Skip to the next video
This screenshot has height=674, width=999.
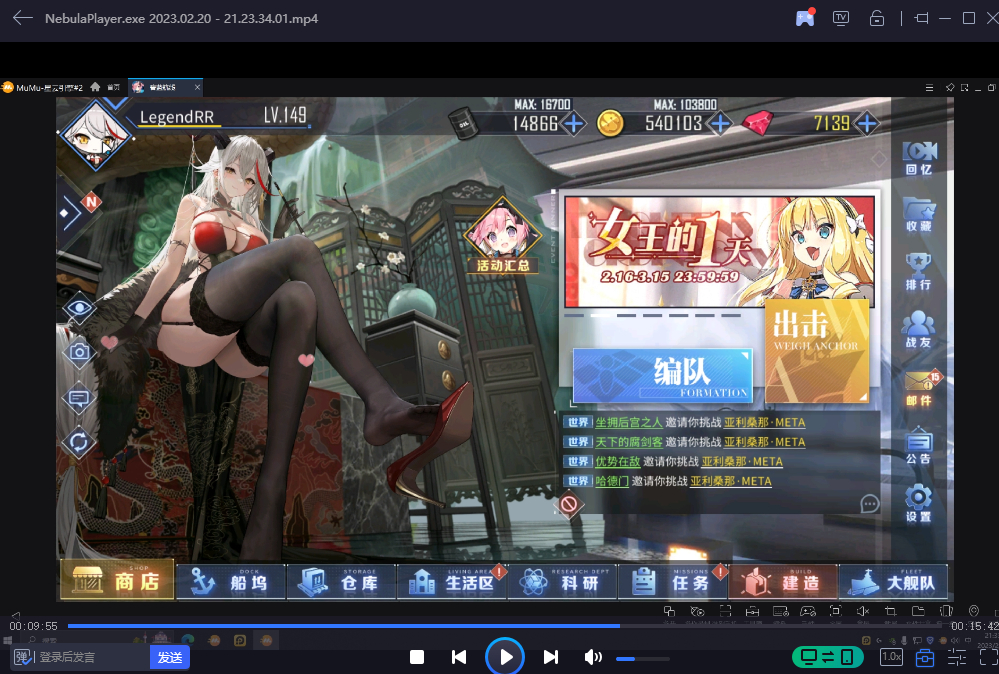coord(551,657)
